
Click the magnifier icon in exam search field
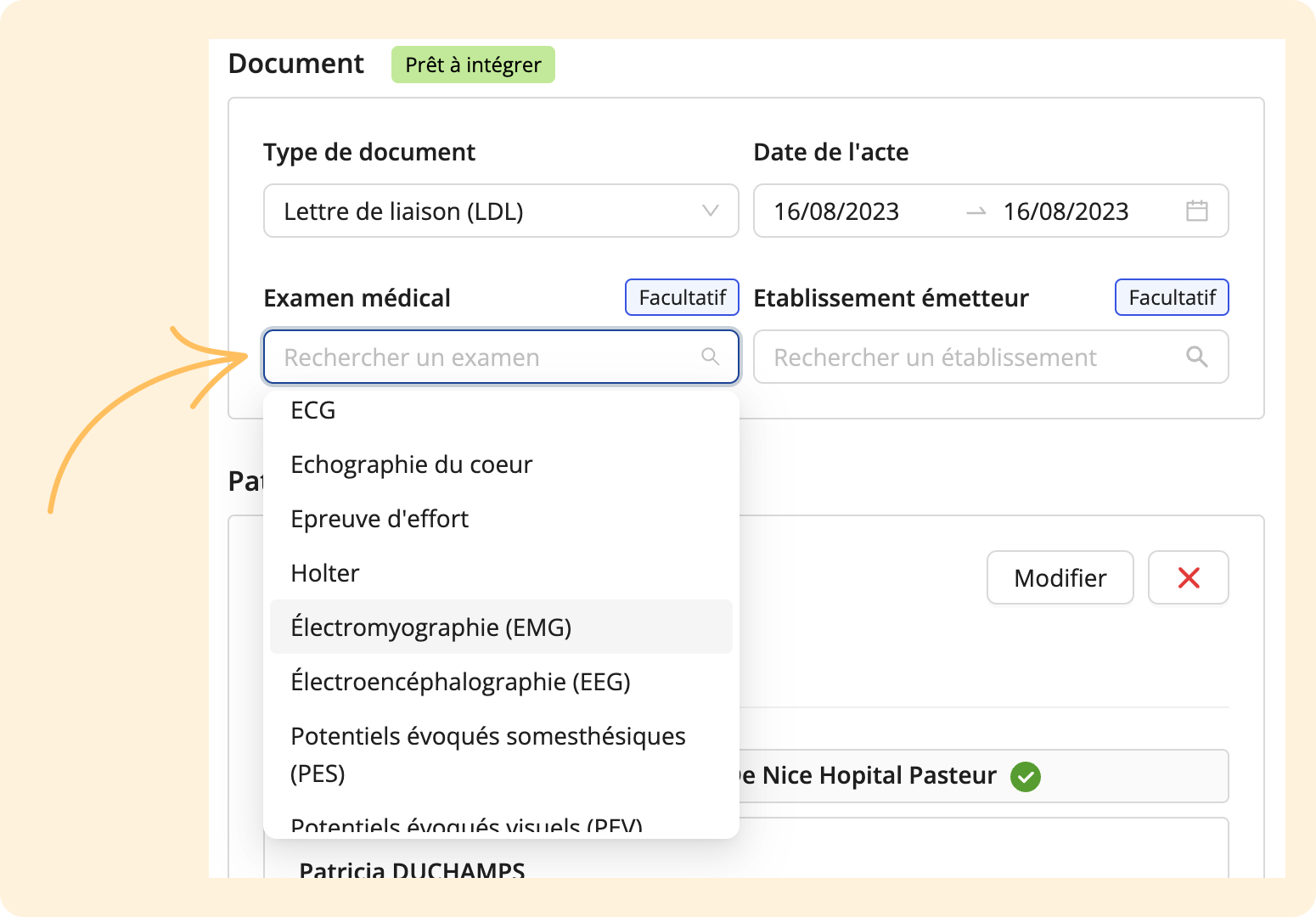[710, 357]
